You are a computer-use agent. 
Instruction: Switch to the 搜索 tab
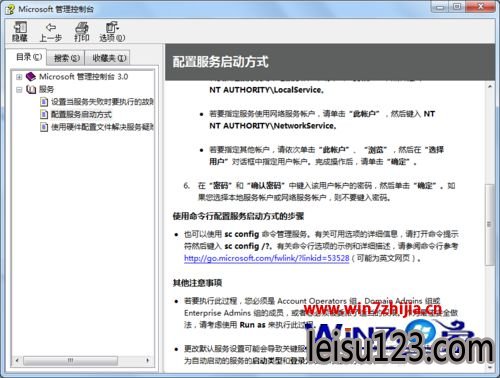coord(66,58)
